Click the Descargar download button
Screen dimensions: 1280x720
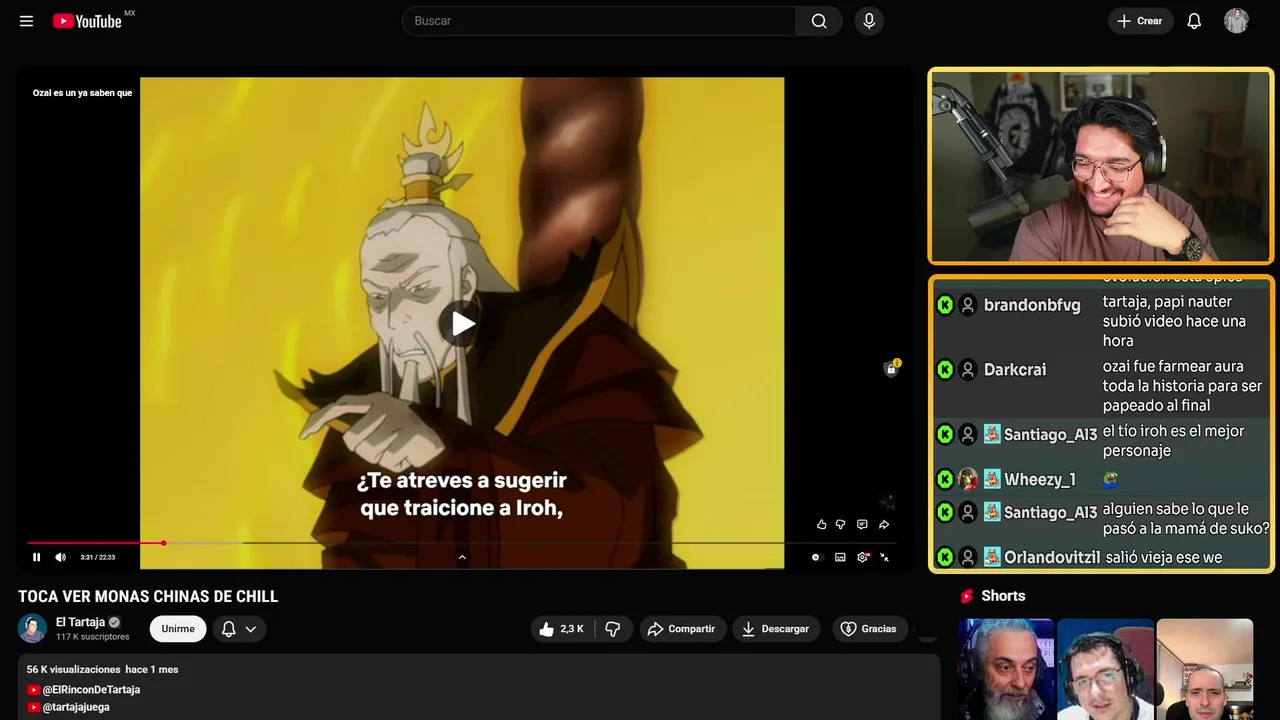[x=776, y=629]
